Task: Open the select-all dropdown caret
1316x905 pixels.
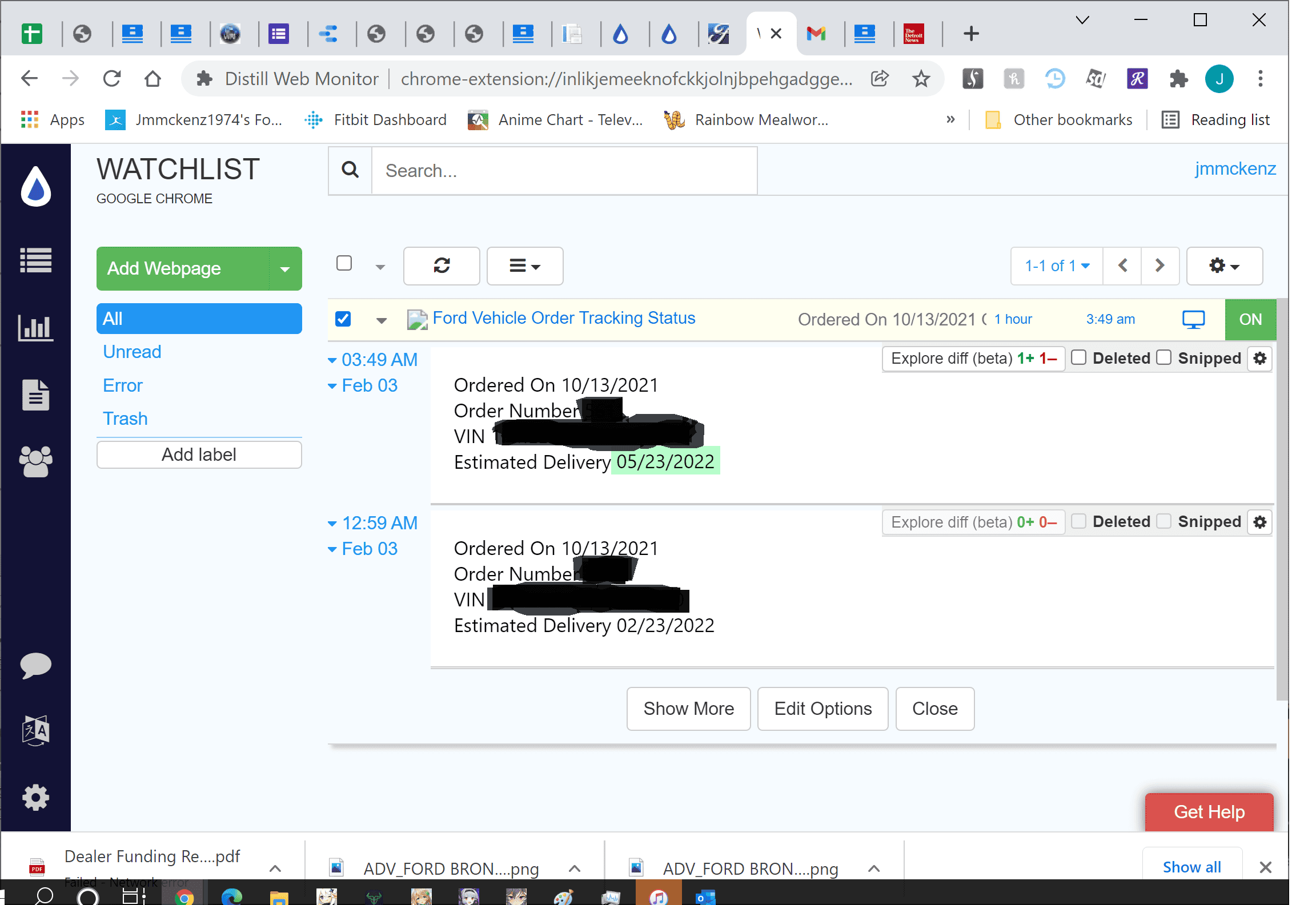Action: click(x=380, y=267)
